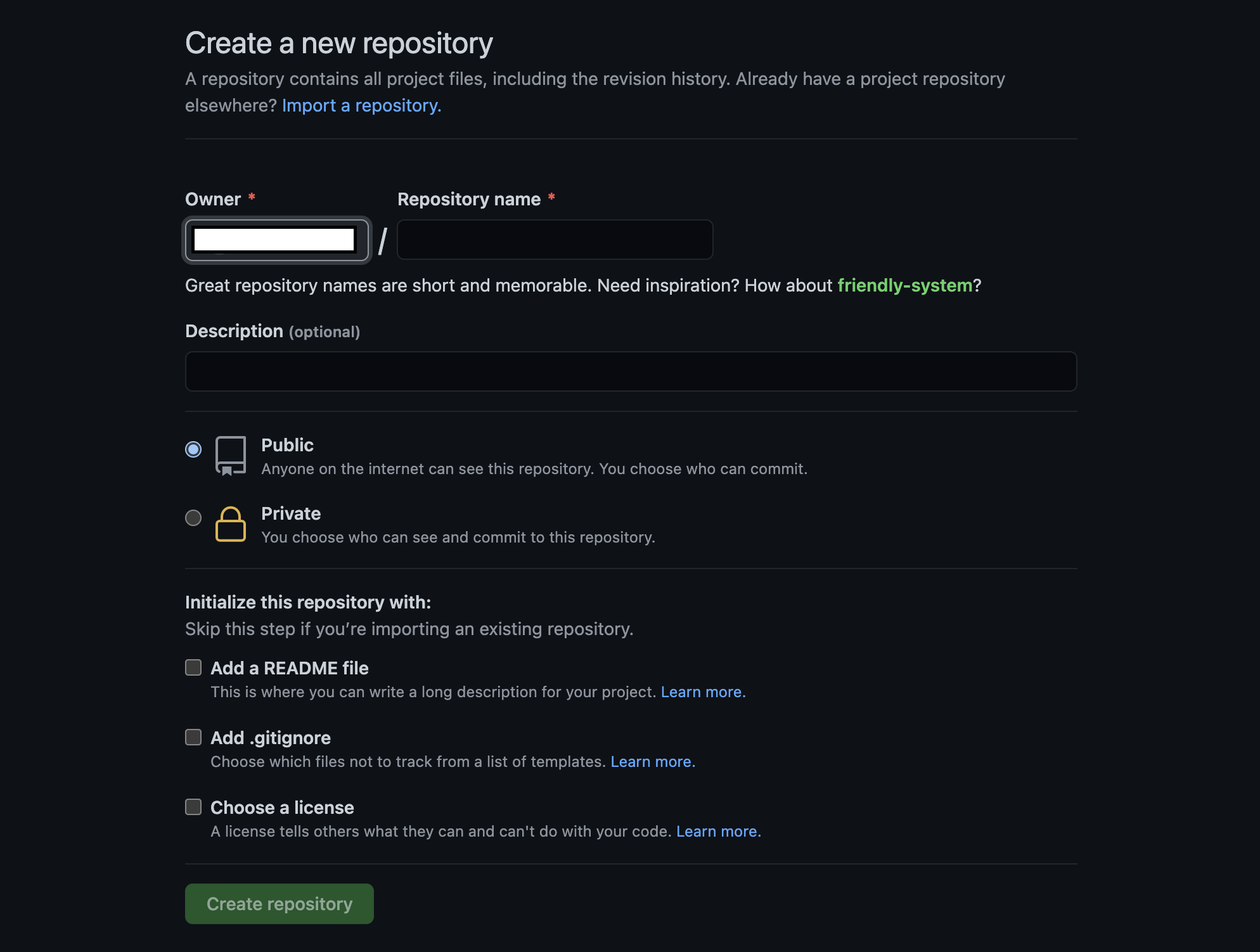Screen dimensions: 1260x952
Task: Enable the Add .gitignore checkbox
Action: click(193, 737)
